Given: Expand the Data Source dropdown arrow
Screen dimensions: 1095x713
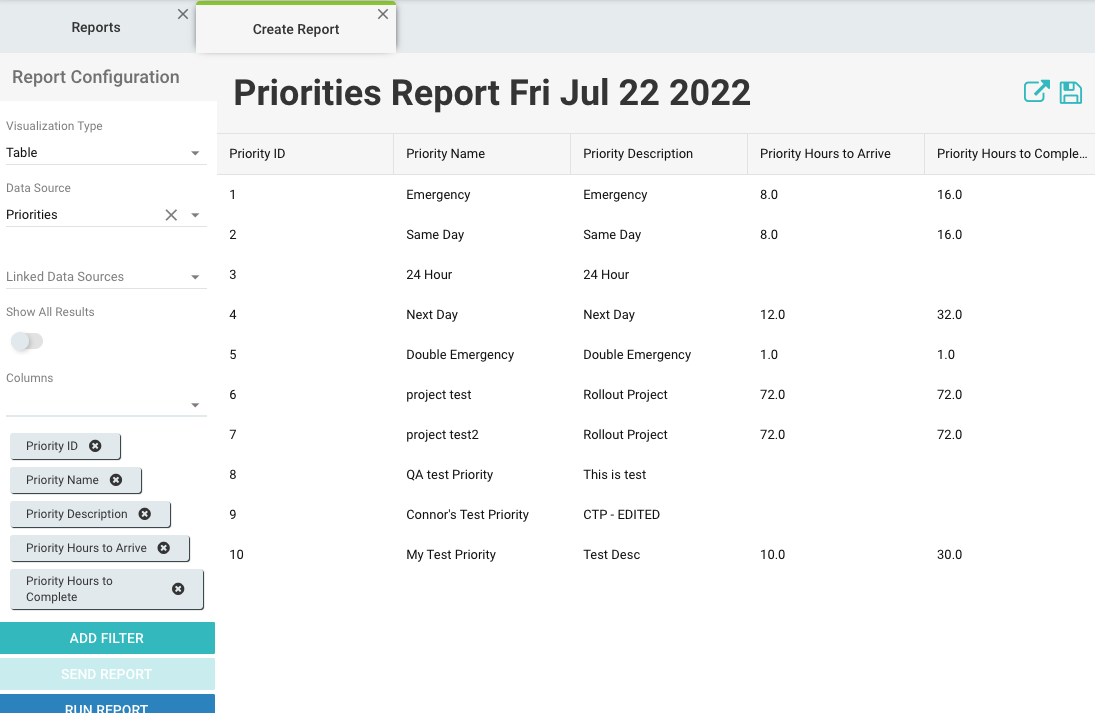Looking at the screenshot, I should tap(195, 215).
